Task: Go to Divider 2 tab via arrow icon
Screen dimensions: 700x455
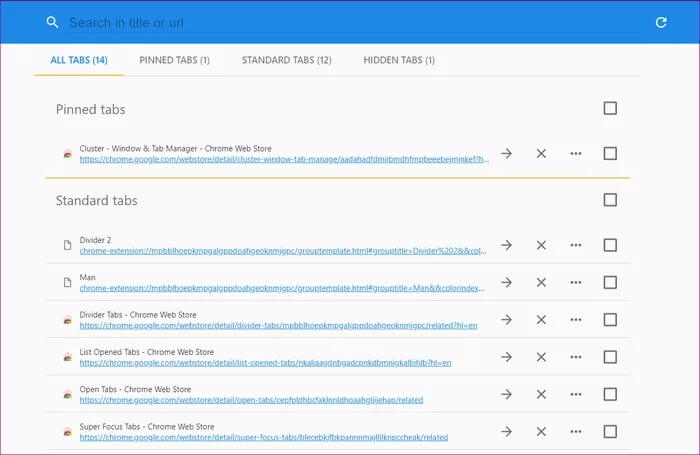Action: click(x=506, y=245)
